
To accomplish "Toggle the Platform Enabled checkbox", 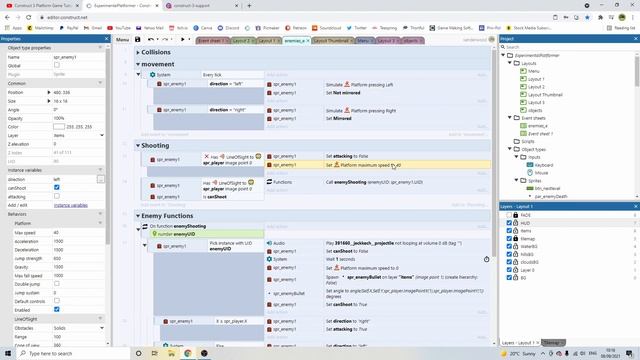I will coord(57,309).
